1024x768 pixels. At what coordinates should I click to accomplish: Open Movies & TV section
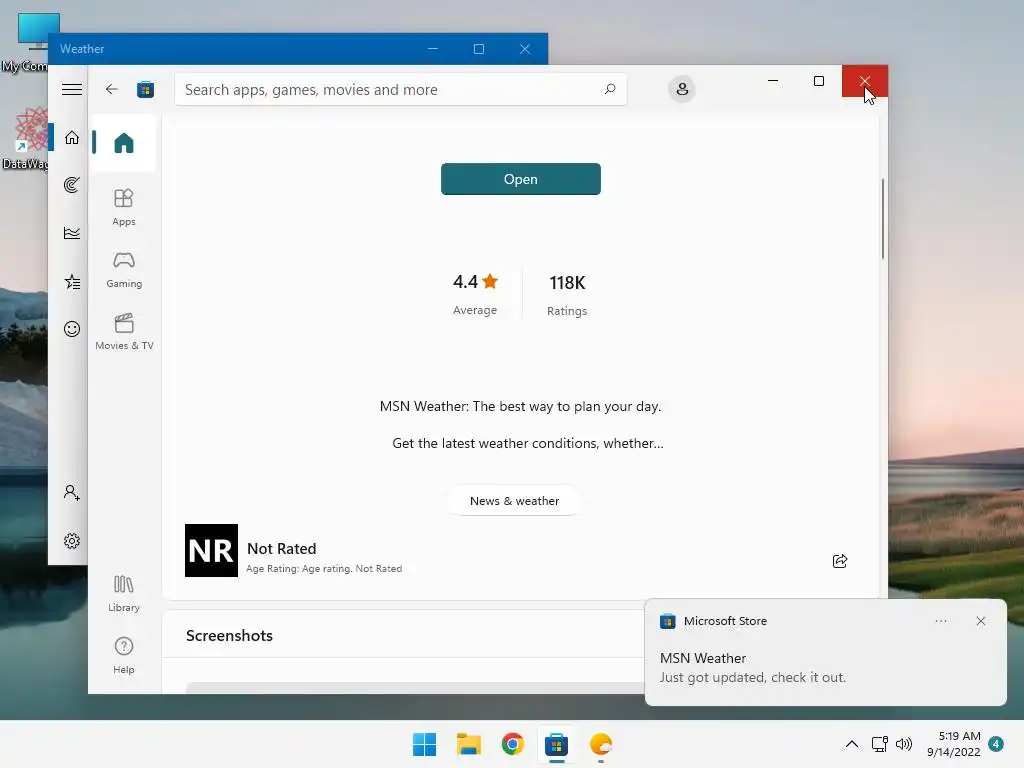[124, 332]
